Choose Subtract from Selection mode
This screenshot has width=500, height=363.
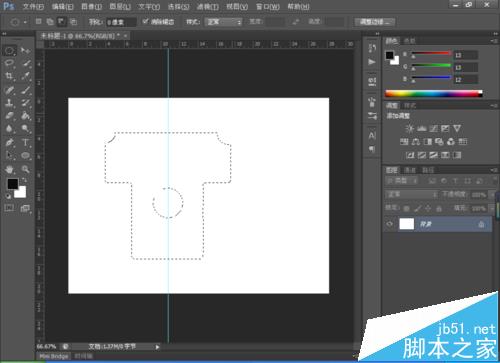(62, 22)
